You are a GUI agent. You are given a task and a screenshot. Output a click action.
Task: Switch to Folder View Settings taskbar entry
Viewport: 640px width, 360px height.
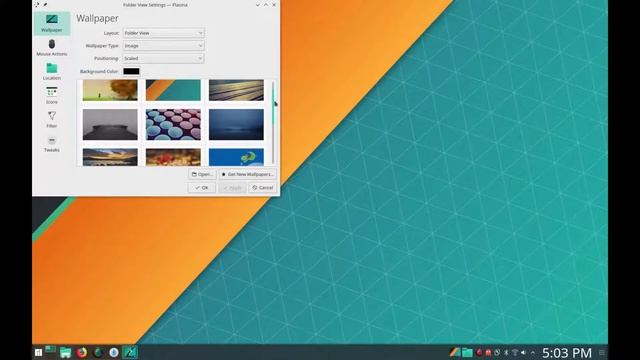coord(130,352)
